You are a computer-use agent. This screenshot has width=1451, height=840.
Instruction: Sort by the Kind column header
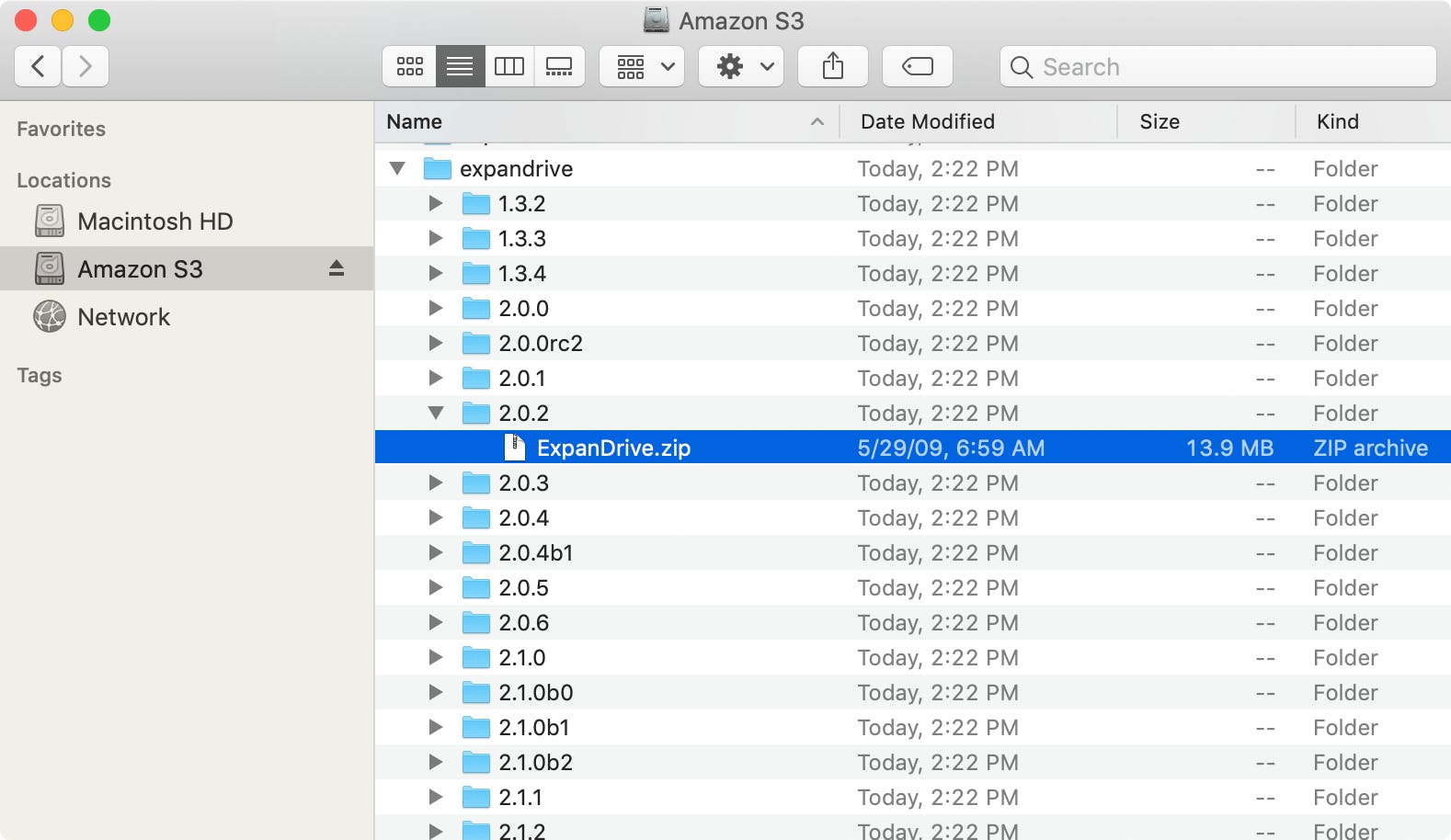(1374, 121)
